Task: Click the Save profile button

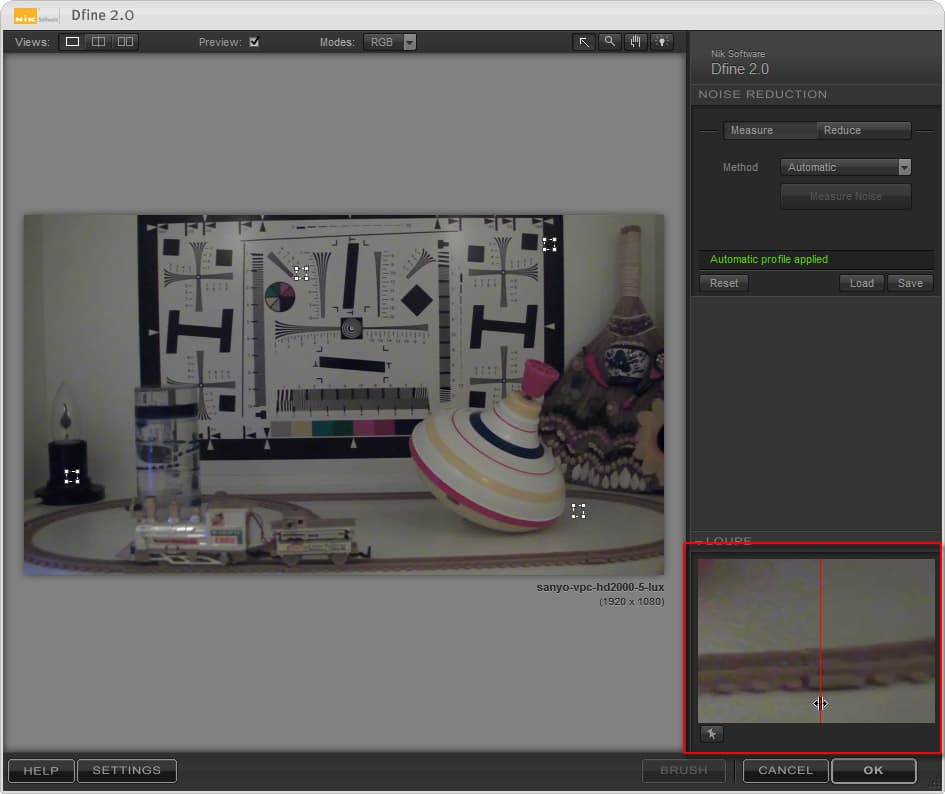Action: 910,283
